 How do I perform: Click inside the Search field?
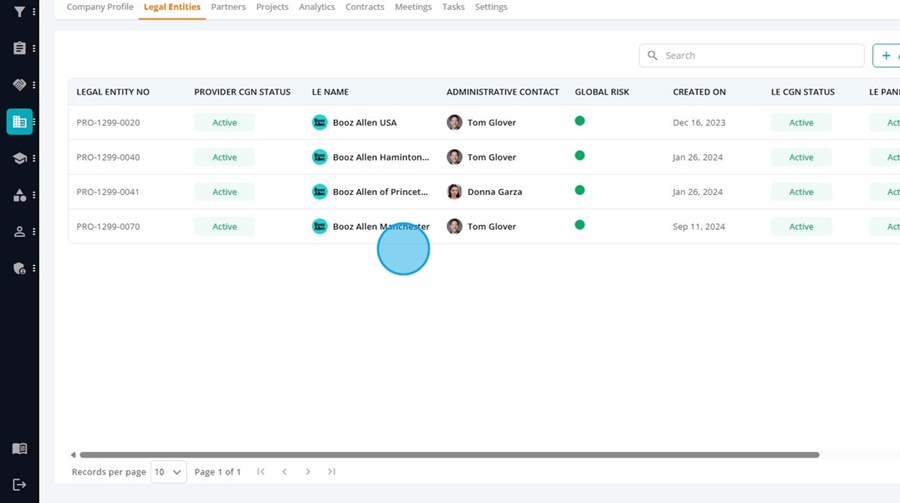752,56
